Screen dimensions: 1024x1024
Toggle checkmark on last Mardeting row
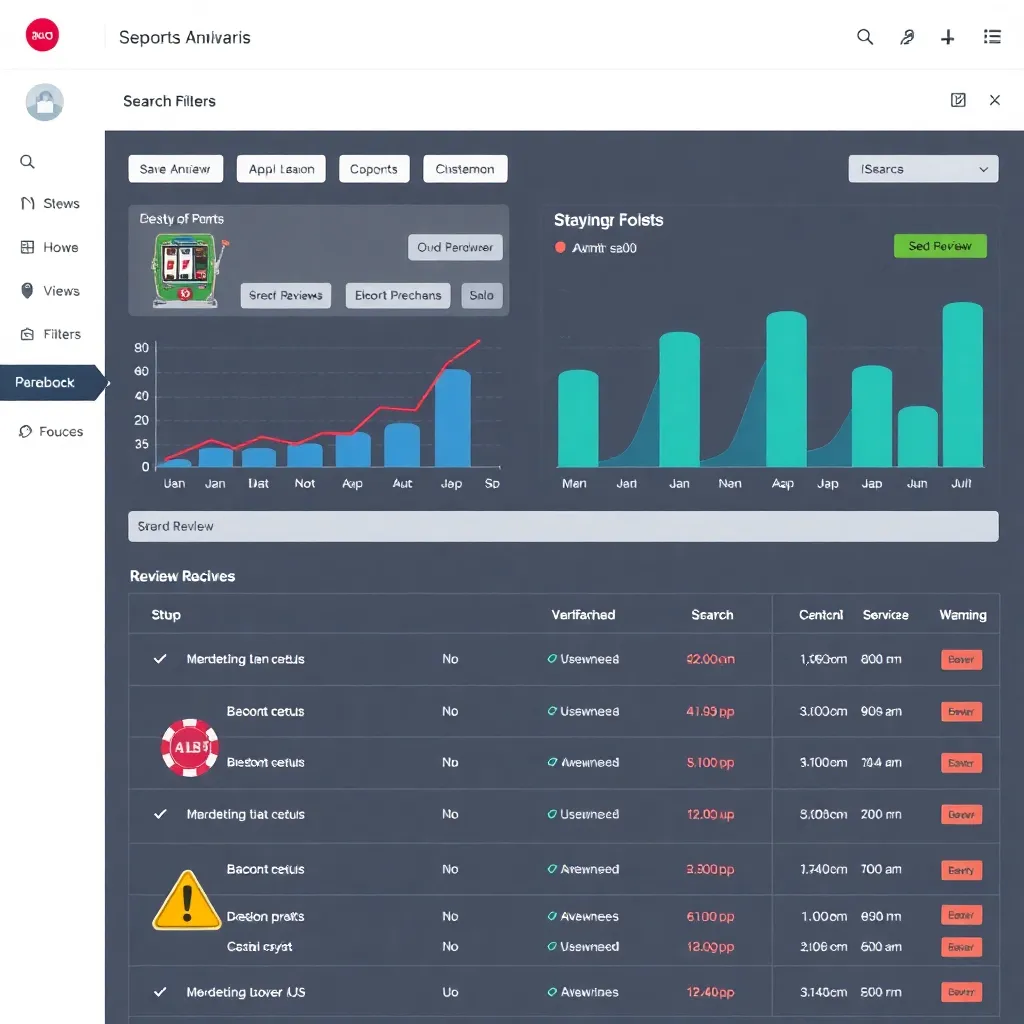click(x=160, y=992)
